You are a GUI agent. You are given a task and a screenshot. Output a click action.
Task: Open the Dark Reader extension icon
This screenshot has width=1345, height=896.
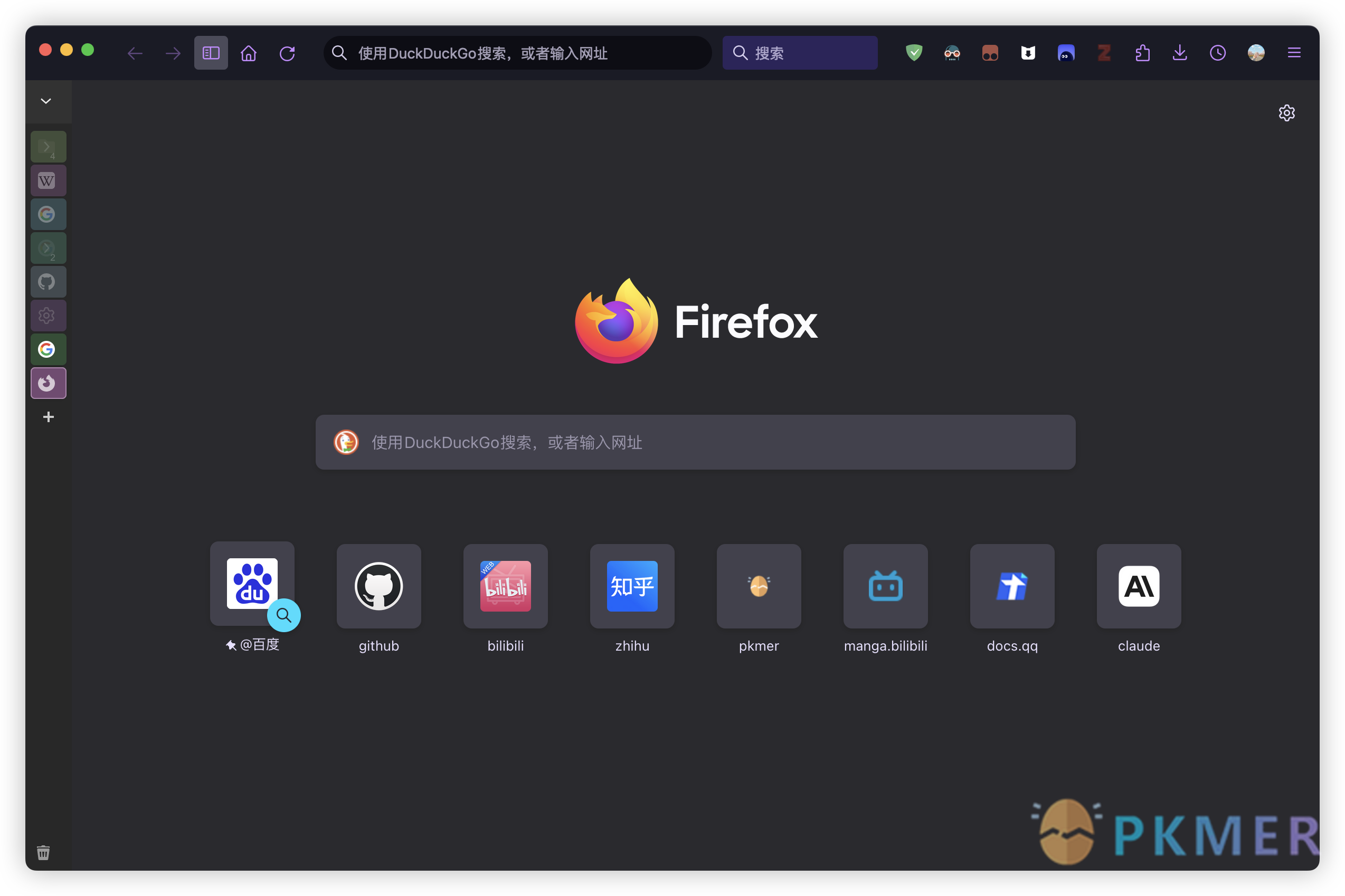[952, 53]
